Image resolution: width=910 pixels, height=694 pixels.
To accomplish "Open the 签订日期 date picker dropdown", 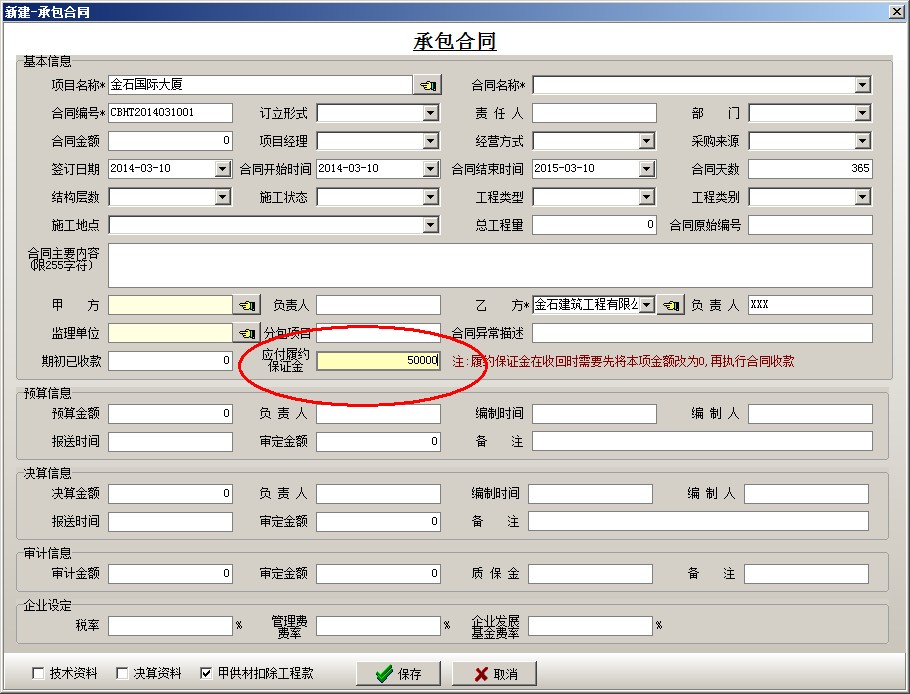I will (223, 169).
